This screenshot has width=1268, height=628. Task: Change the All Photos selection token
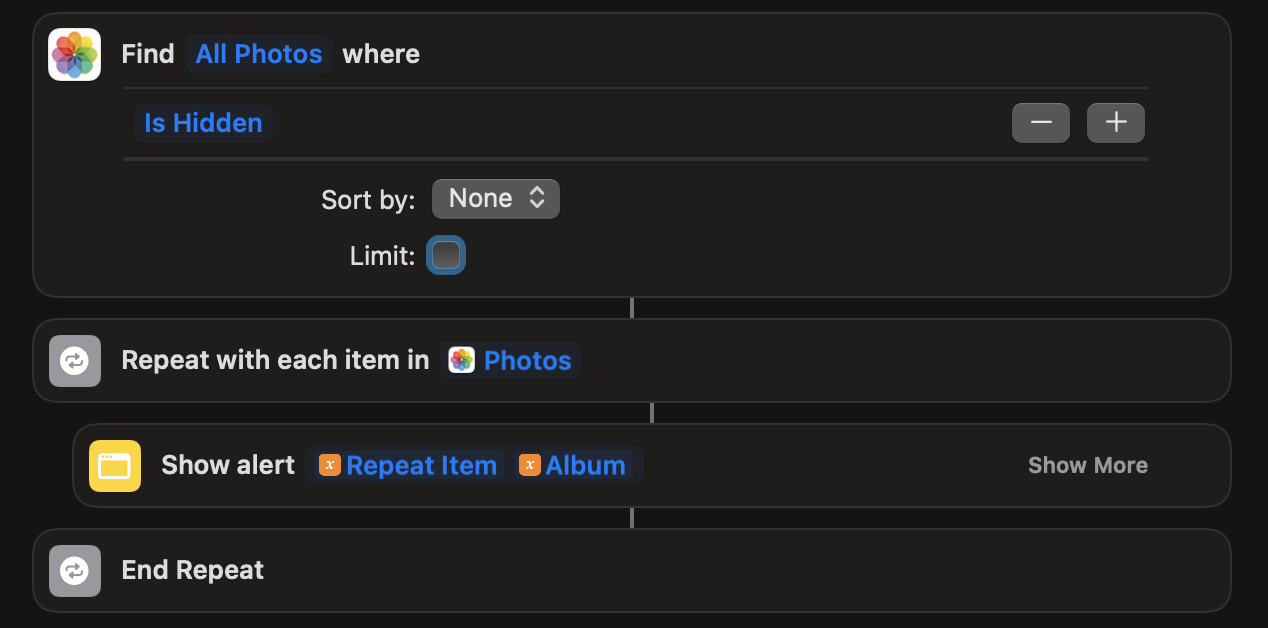click(259, 54)
